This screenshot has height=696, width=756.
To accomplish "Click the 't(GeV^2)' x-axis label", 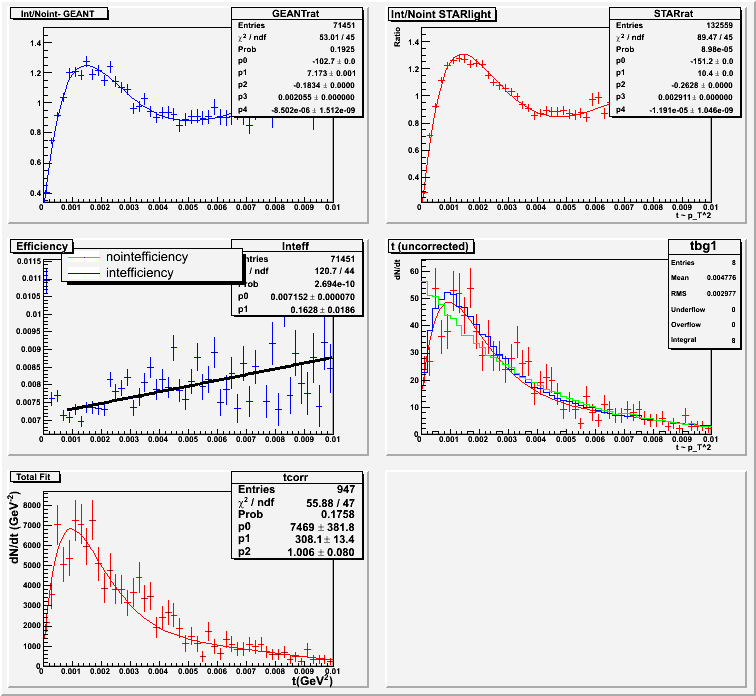I will pos(312,680).
